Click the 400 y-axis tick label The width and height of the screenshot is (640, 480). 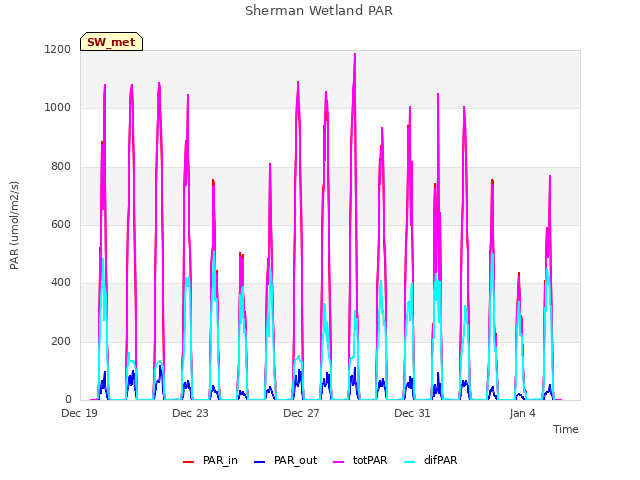[x=61, y=282]
